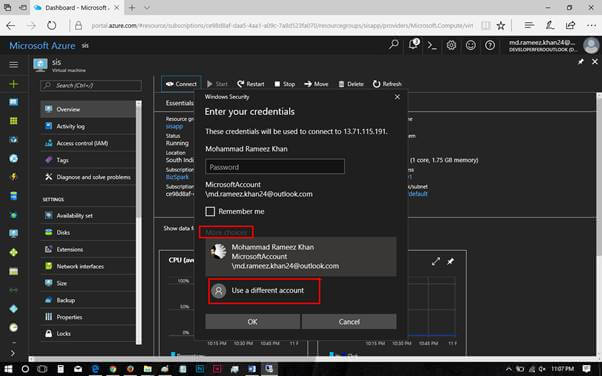Show hidden tray icons chevron

coord(508,369)
